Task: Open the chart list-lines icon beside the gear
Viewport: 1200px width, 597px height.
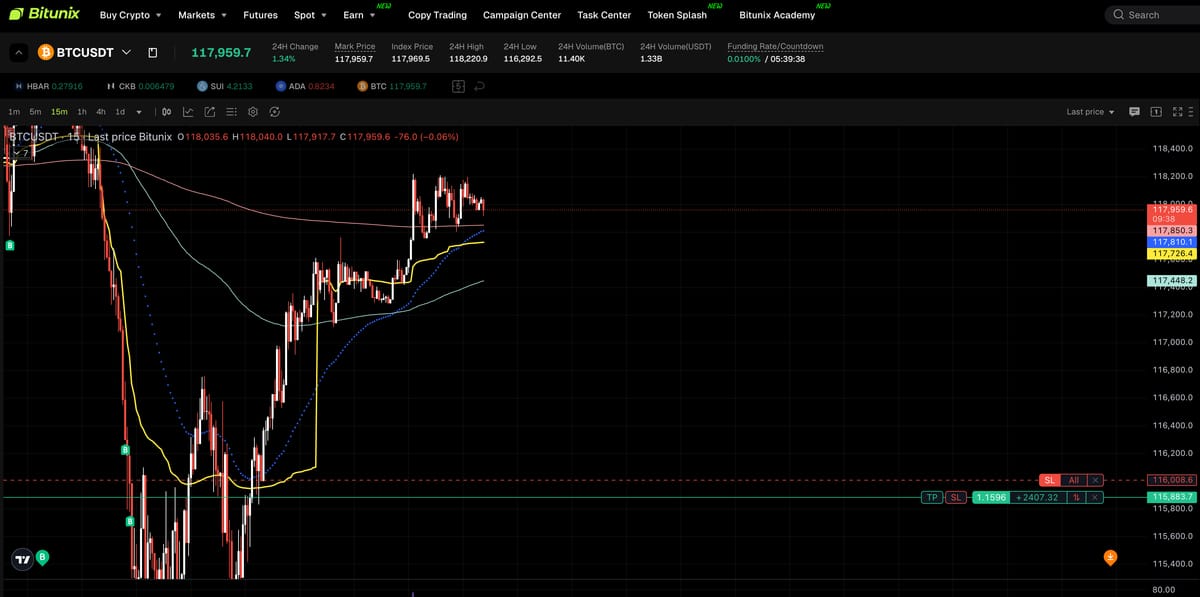Action: tap(232, 112)
